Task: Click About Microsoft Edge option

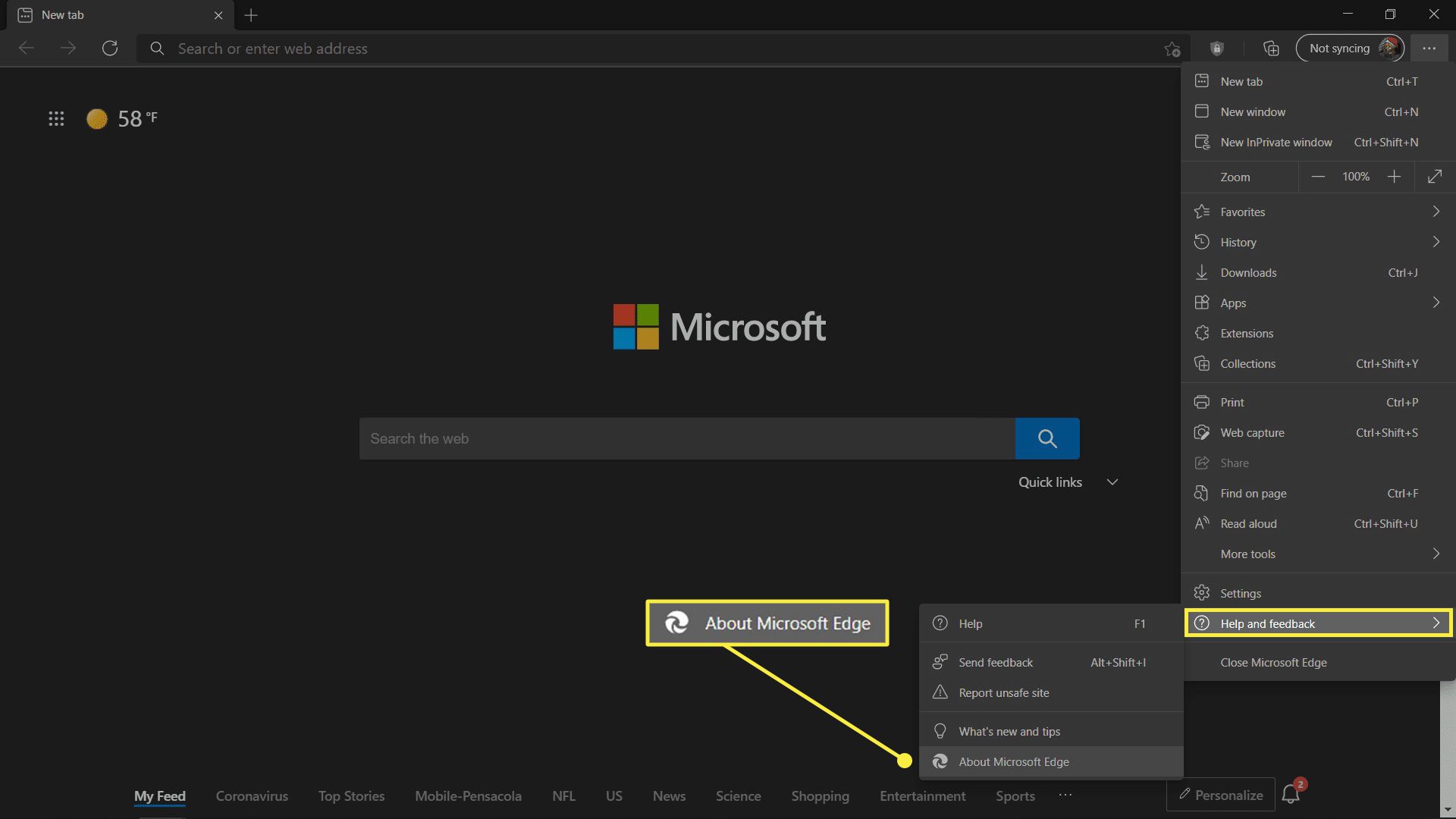Action: click(1014, 761)
